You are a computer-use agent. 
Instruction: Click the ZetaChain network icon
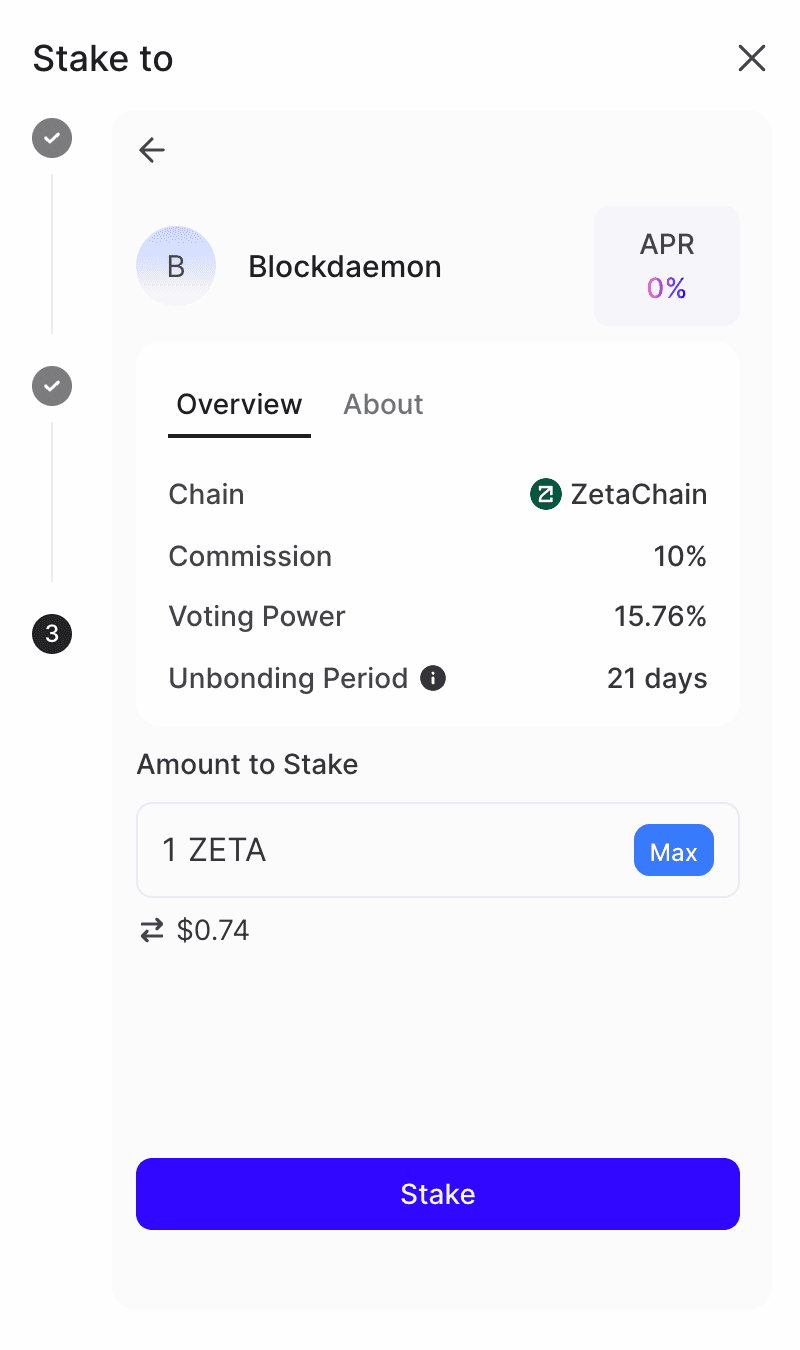pos(544,494)
